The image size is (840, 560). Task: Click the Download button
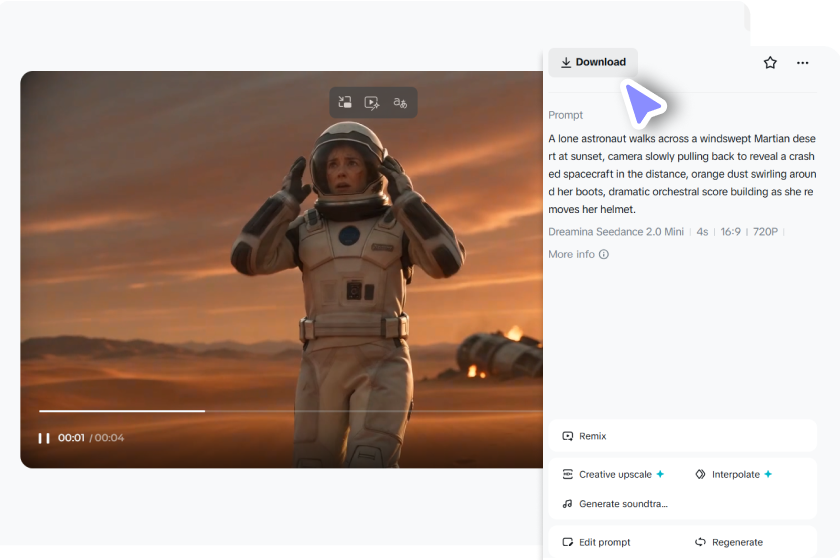tap(593, 62)
